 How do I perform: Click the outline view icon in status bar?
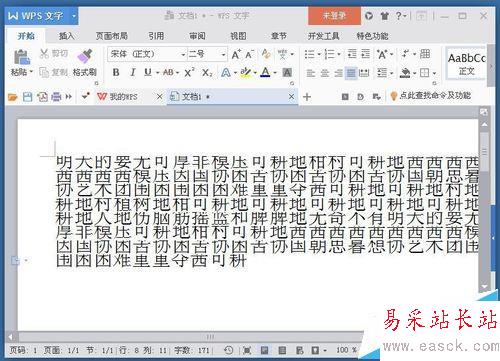(282, 350)
